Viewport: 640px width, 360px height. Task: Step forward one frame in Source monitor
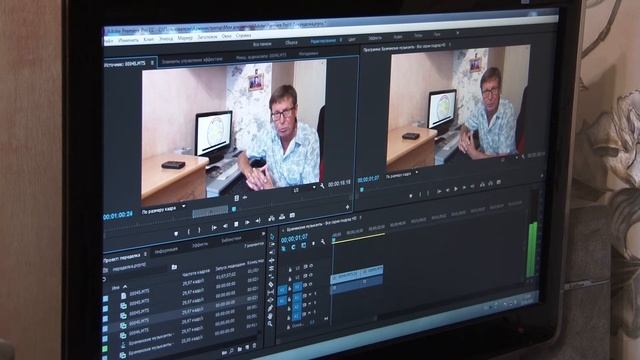click(x=247, y=223)
